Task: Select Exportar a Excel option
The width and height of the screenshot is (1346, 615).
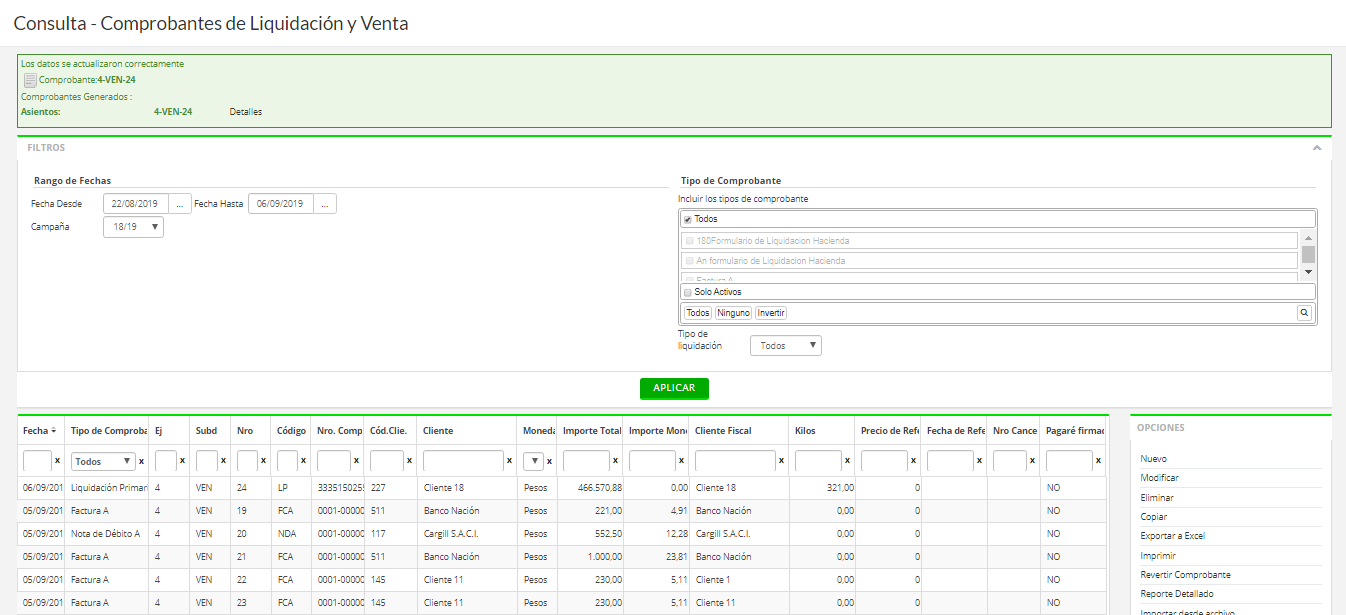Action: pyautogui.click(x=1173, y=536)
